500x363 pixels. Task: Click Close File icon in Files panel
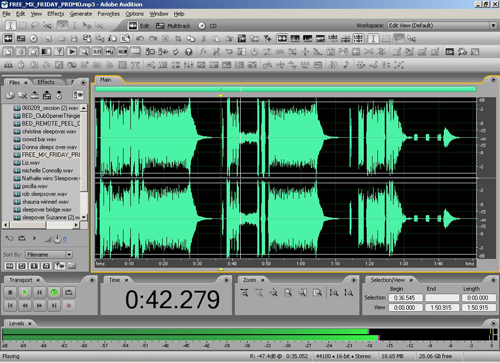point(22,95)
